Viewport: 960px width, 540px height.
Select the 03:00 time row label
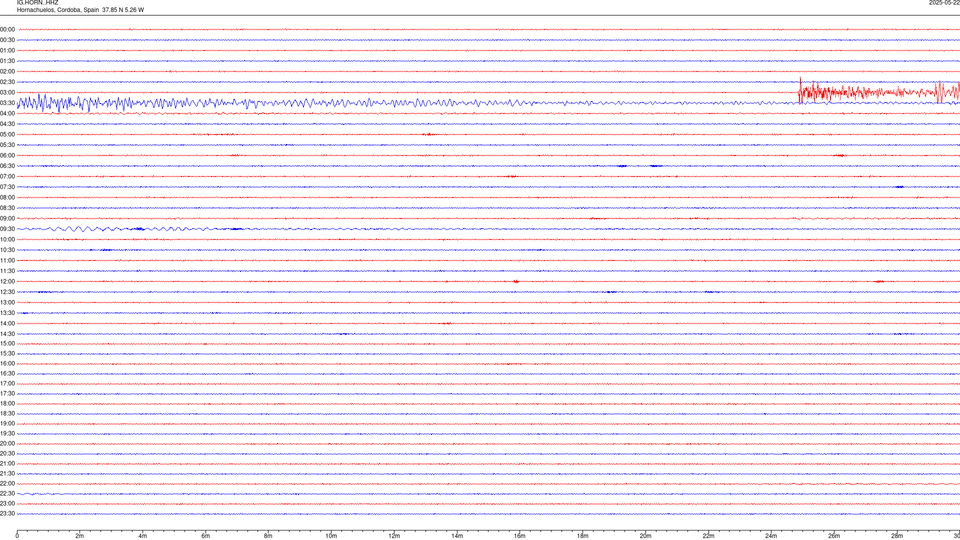(x=7, y=92)
